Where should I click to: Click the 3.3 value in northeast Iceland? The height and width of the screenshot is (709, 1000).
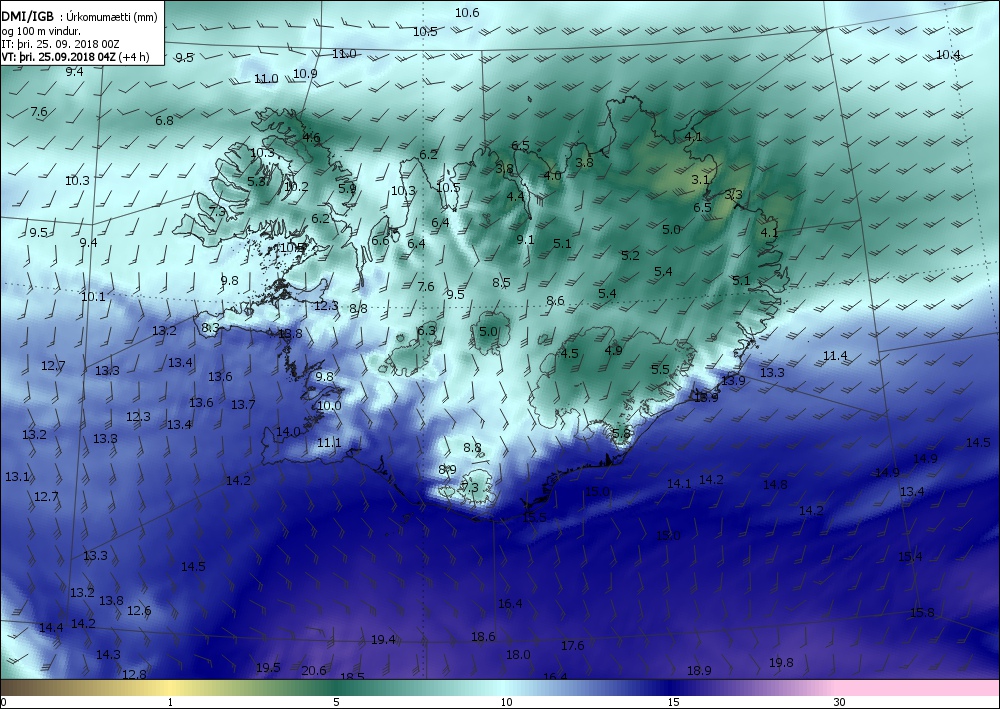[734, 194]
